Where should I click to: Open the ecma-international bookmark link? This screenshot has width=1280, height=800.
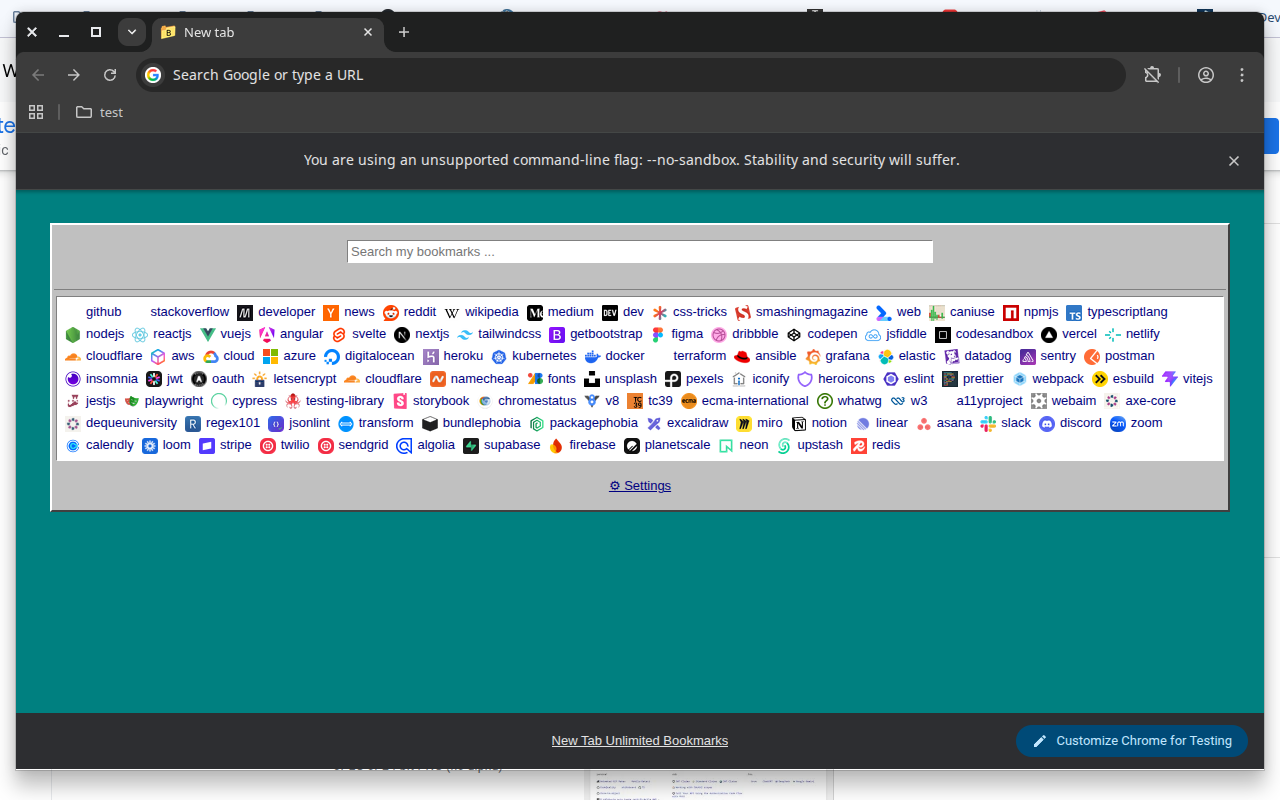pos(755,401)
